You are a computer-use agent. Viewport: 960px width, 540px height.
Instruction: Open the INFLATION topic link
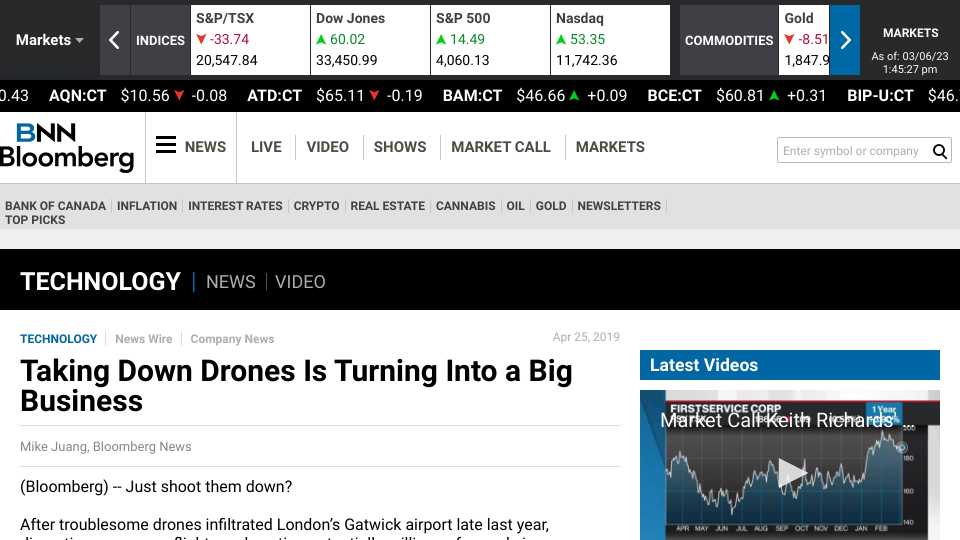(x=147, y=206)
